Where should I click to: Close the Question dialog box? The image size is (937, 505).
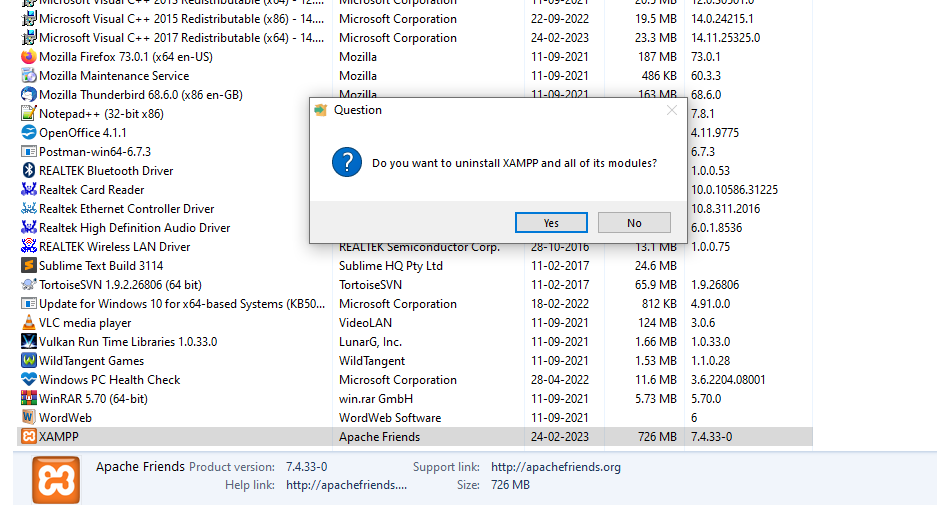672,111
